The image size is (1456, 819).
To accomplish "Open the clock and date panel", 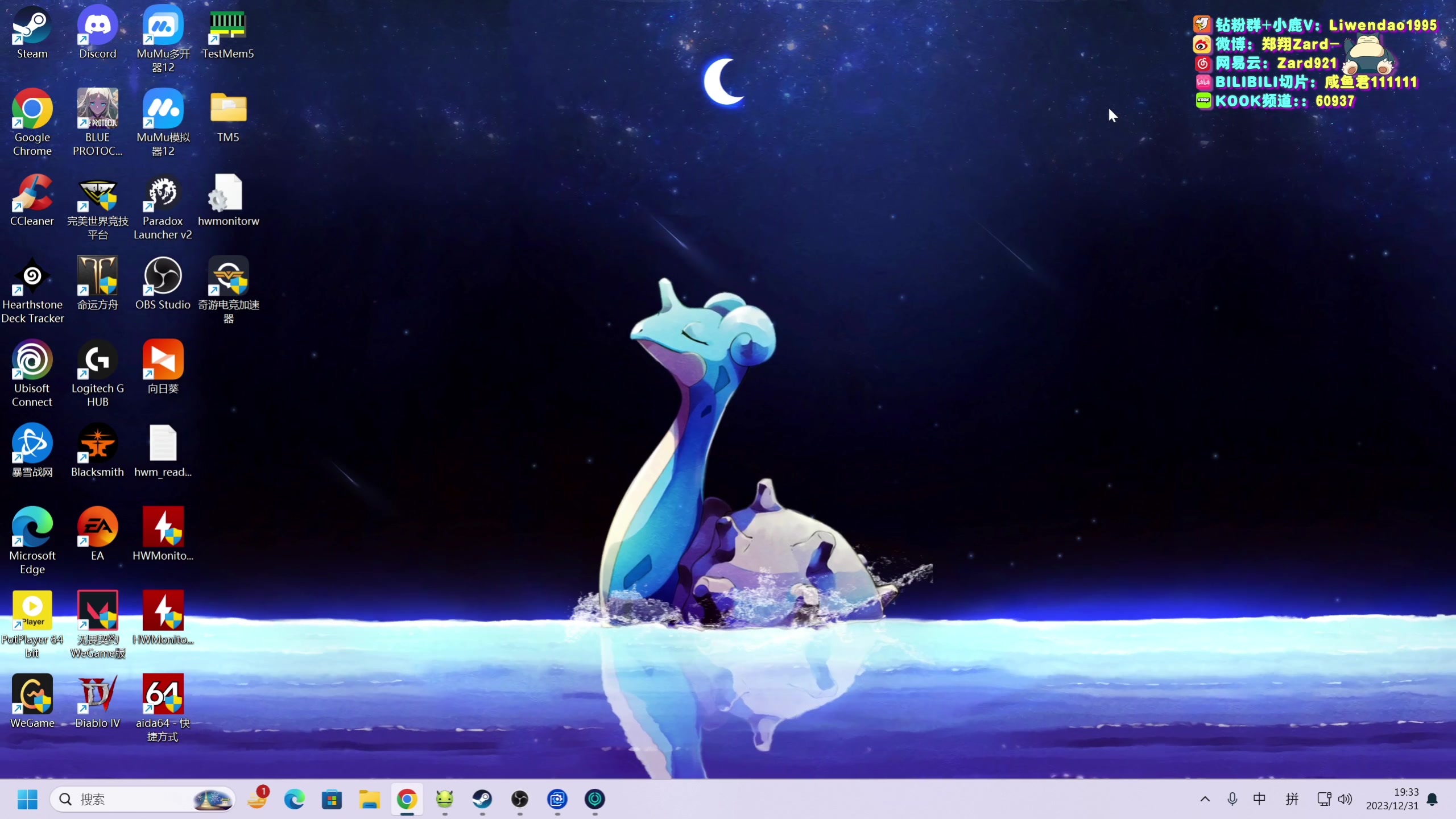I will click(1392, 799).
